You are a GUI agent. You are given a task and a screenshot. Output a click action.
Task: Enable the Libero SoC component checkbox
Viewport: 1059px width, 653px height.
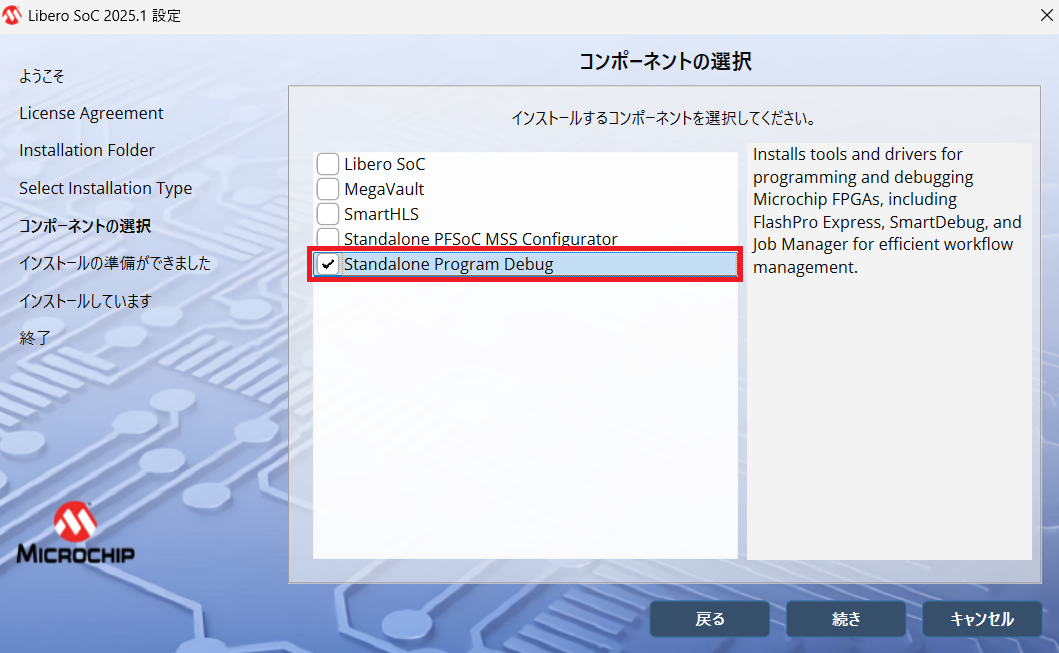coord(328,164)
